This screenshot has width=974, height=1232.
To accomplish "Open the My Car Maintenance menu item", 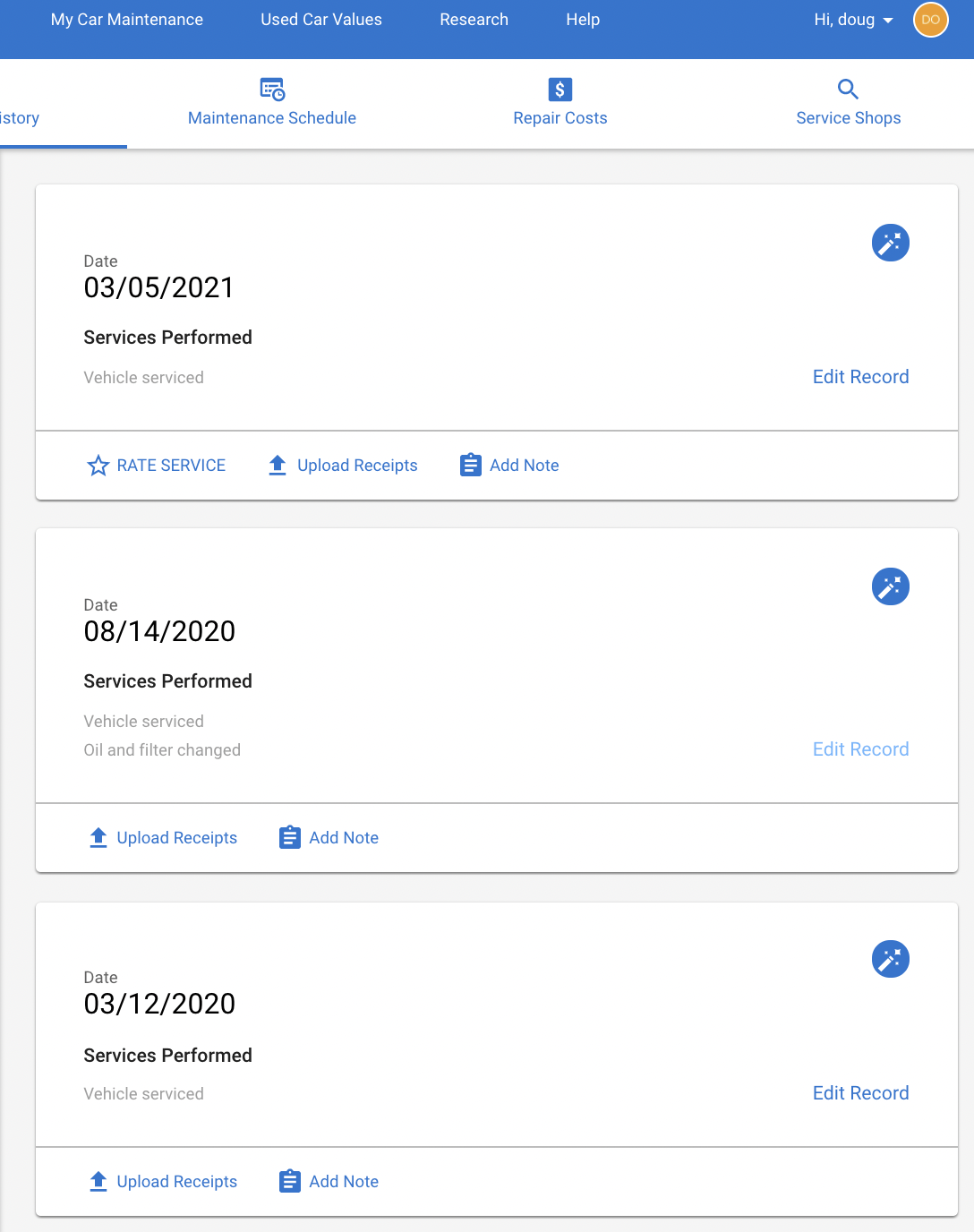I will (x=127, y=20).
